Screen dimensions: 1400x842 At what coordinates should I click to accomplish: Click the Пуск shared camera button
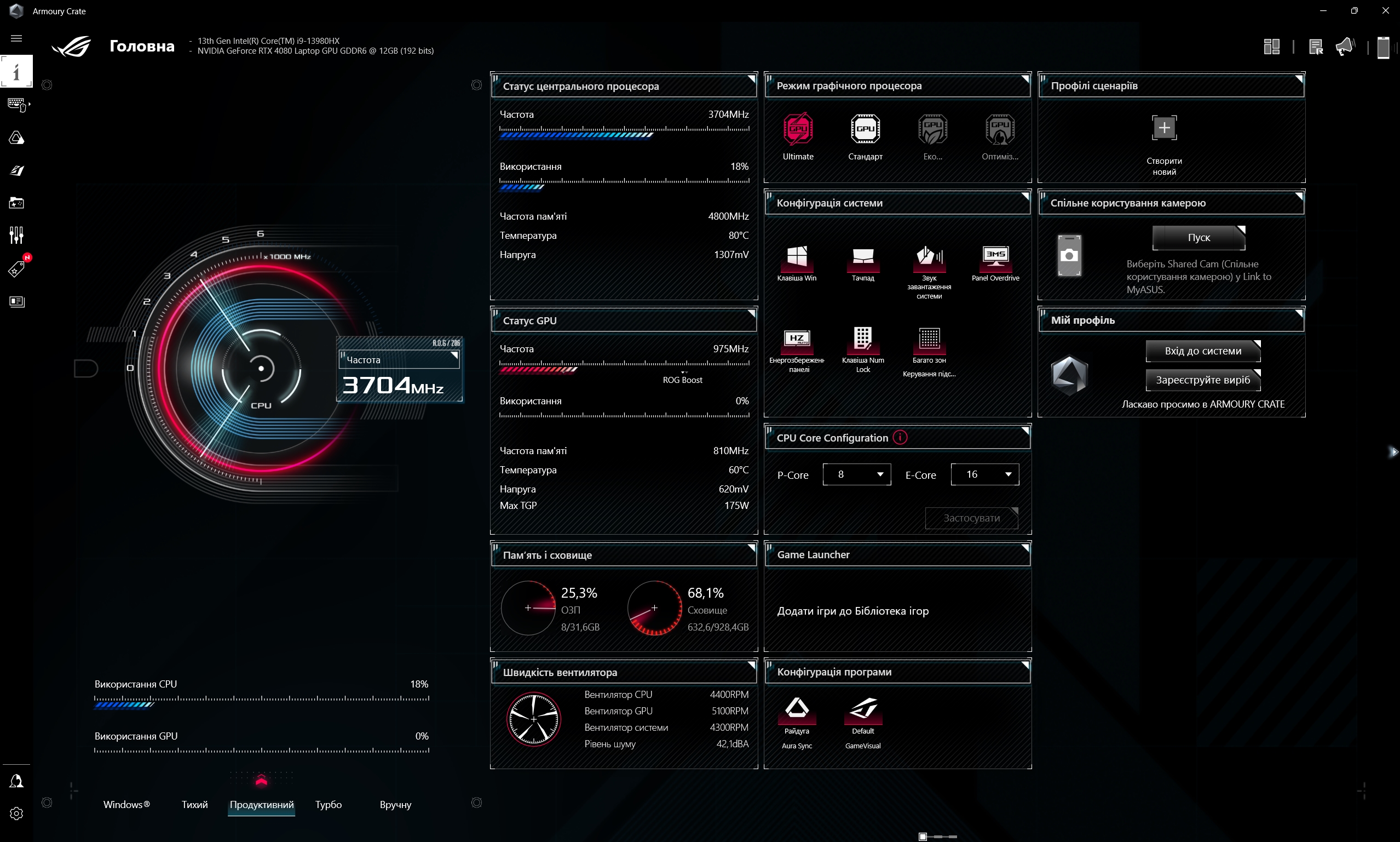pyautogui.click(x=1198, y=238)
